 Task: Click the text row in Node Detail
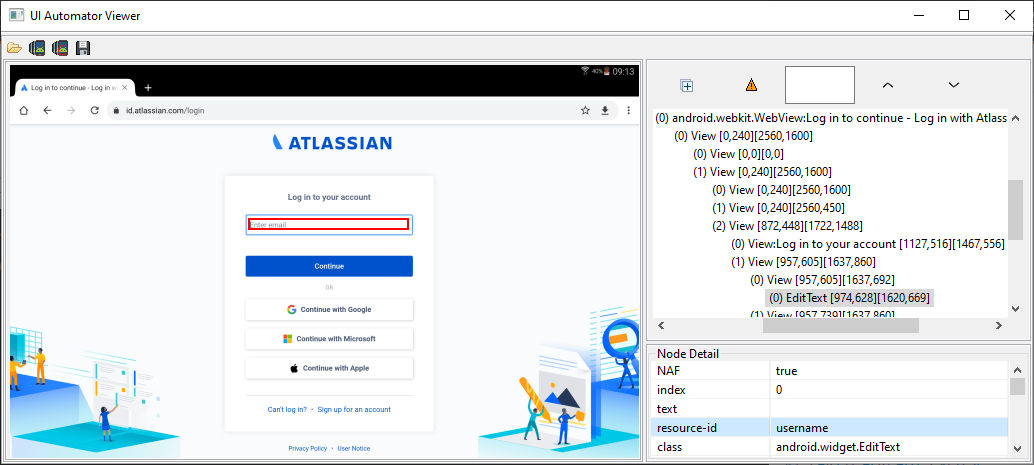click(830, 409)
